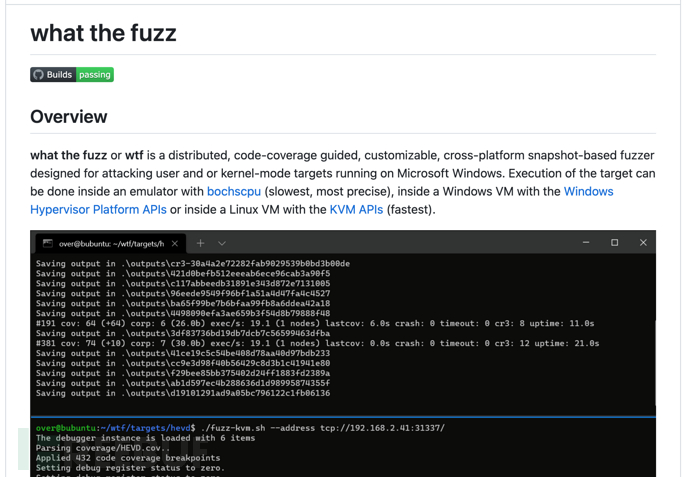Click the bold 'wtf' abbreviation in the description
Screen dimensions: 690x477
click(134, 156)
